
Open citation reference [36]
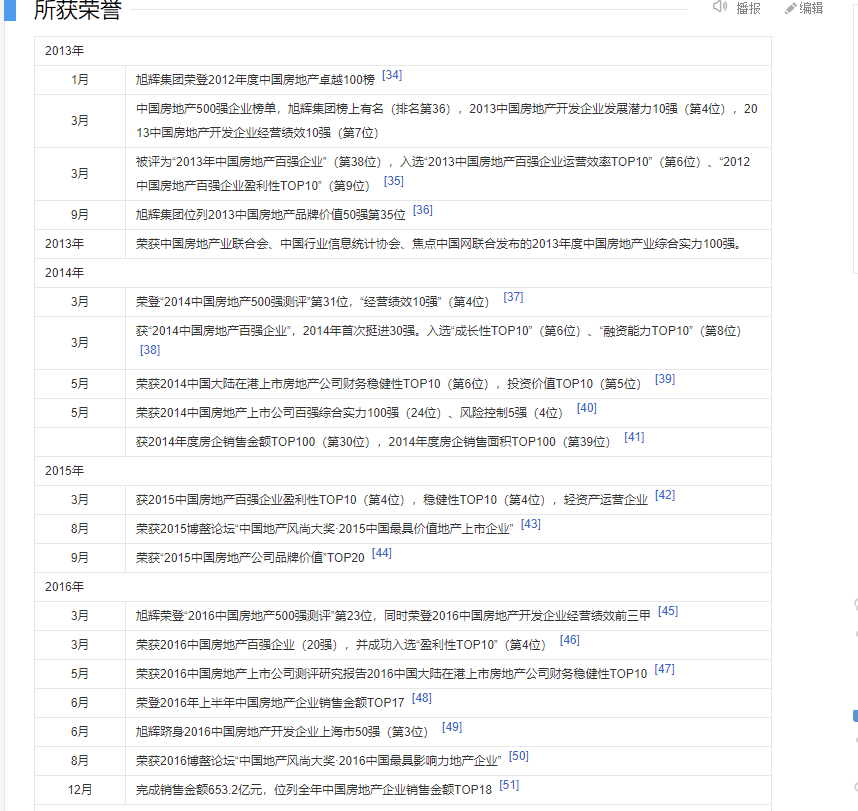tap(422, 210)
